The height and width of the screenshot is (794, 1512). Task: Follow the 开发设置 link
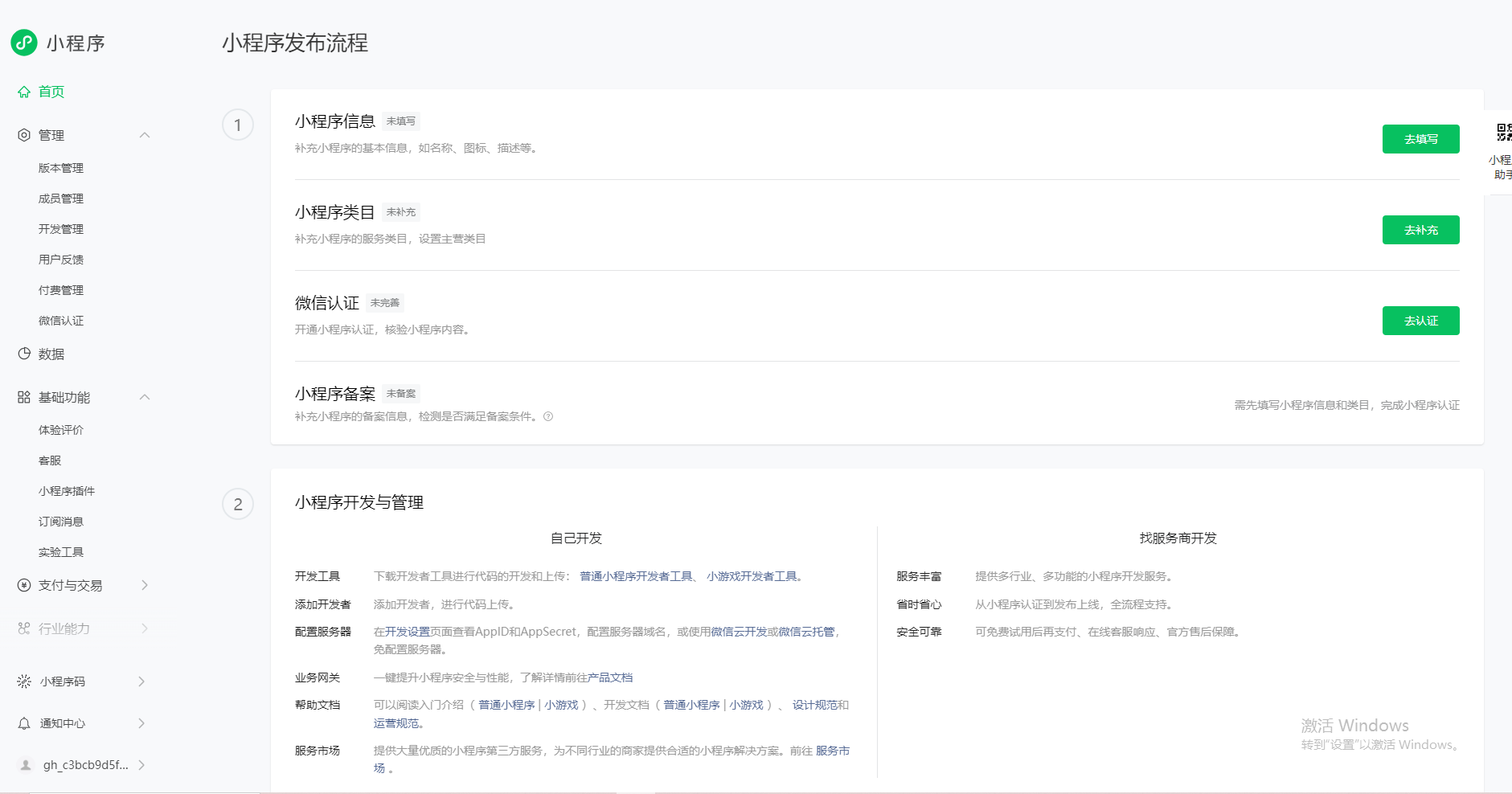pyautogui.click(x=408, y=632)
